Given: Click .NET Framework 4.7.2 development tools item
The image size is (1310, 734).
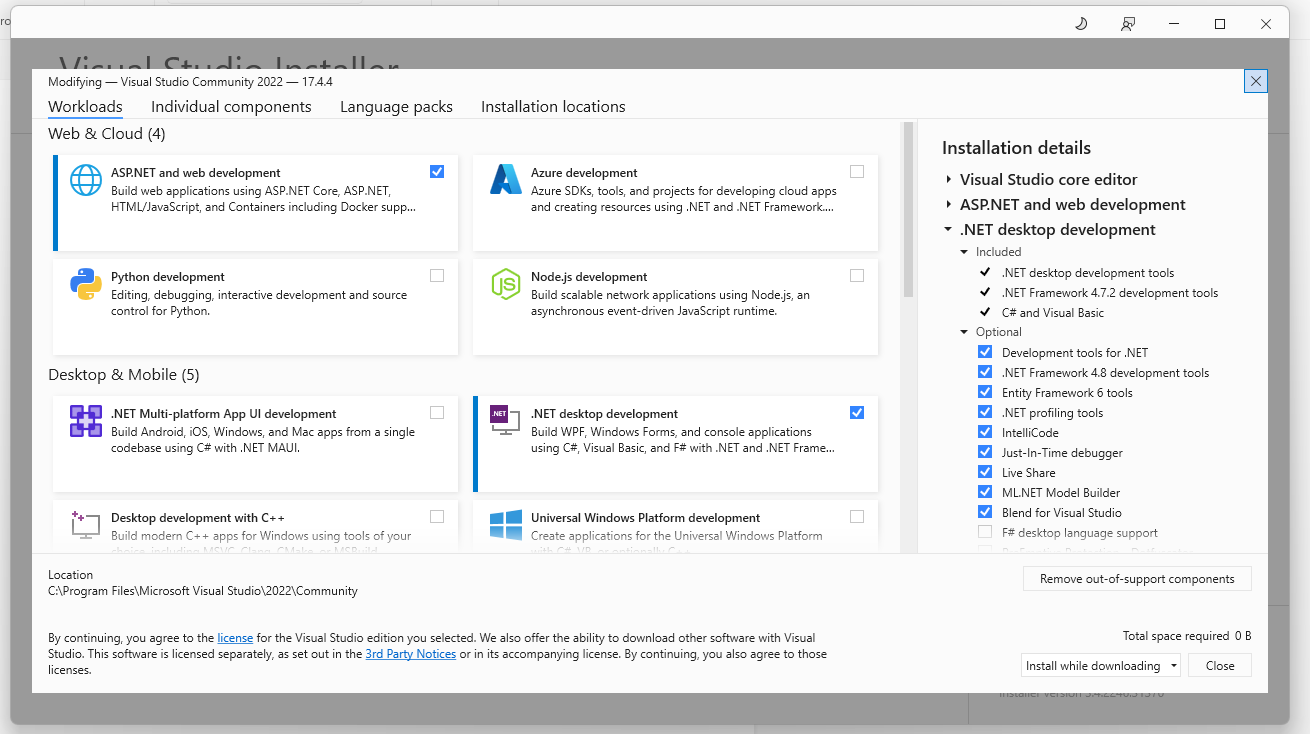Looking at the screenshot, I should [1110, 293].
